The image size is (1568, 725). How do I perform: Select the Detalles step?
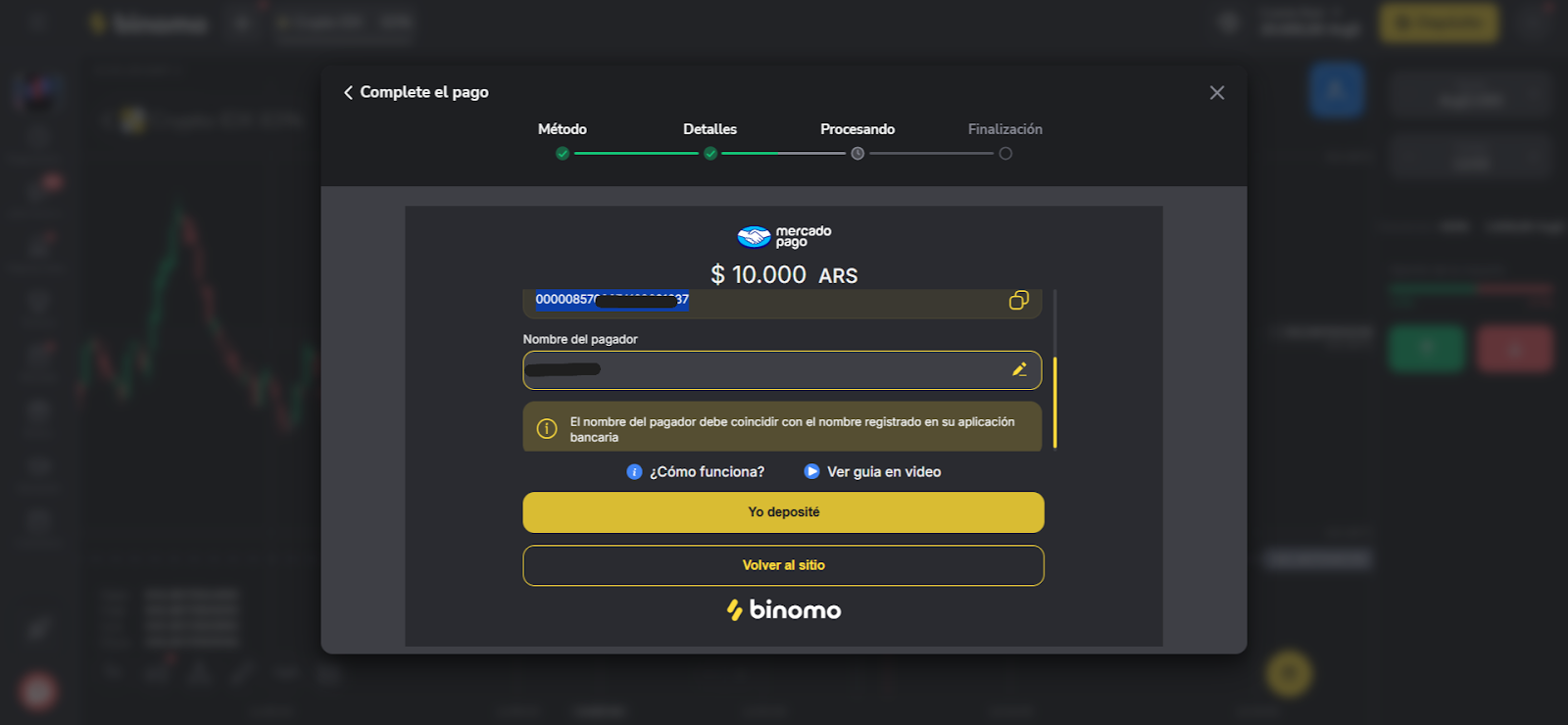tap(710, 129)
